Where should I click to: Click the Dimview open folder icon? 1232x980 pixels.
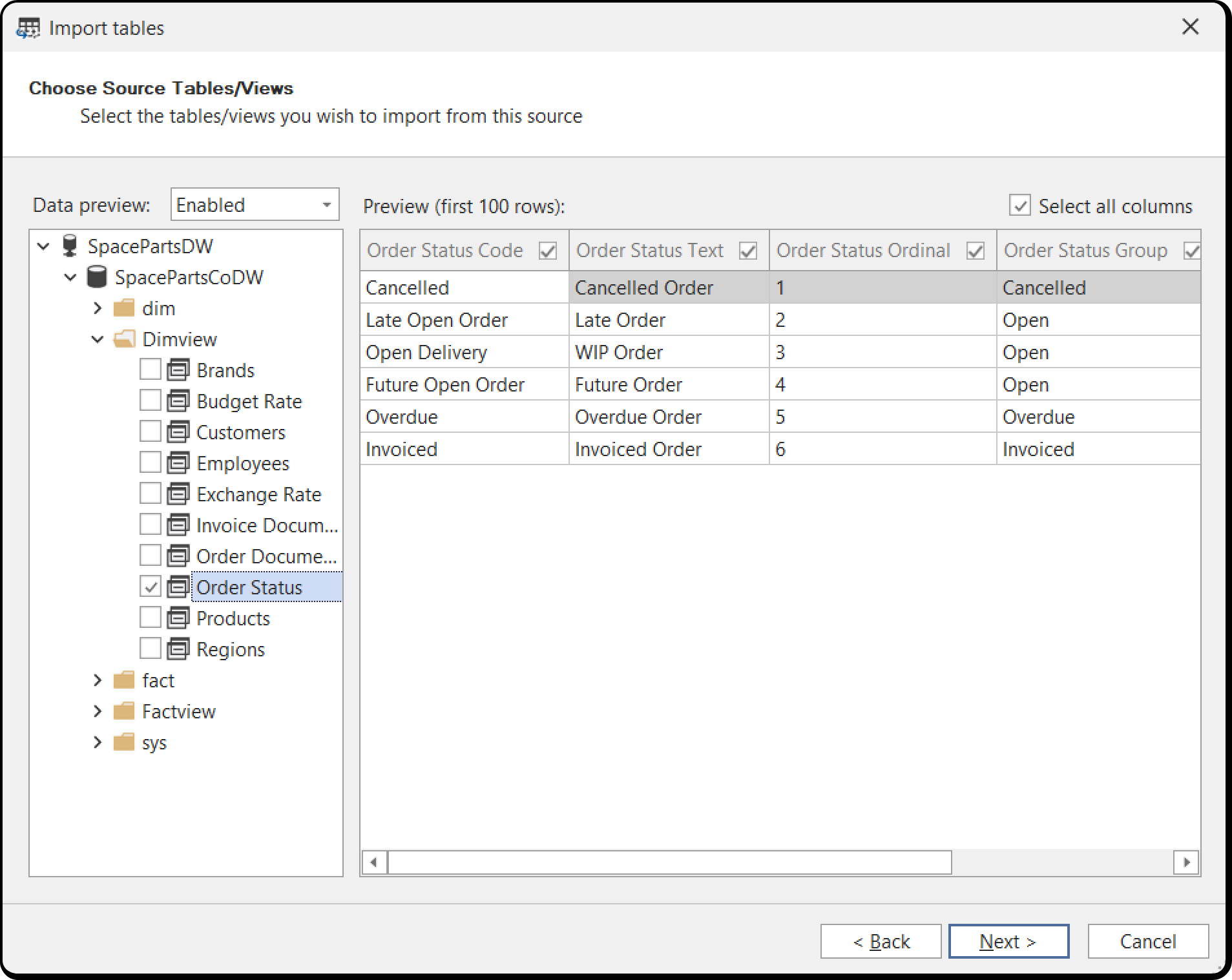pos(124,339)
